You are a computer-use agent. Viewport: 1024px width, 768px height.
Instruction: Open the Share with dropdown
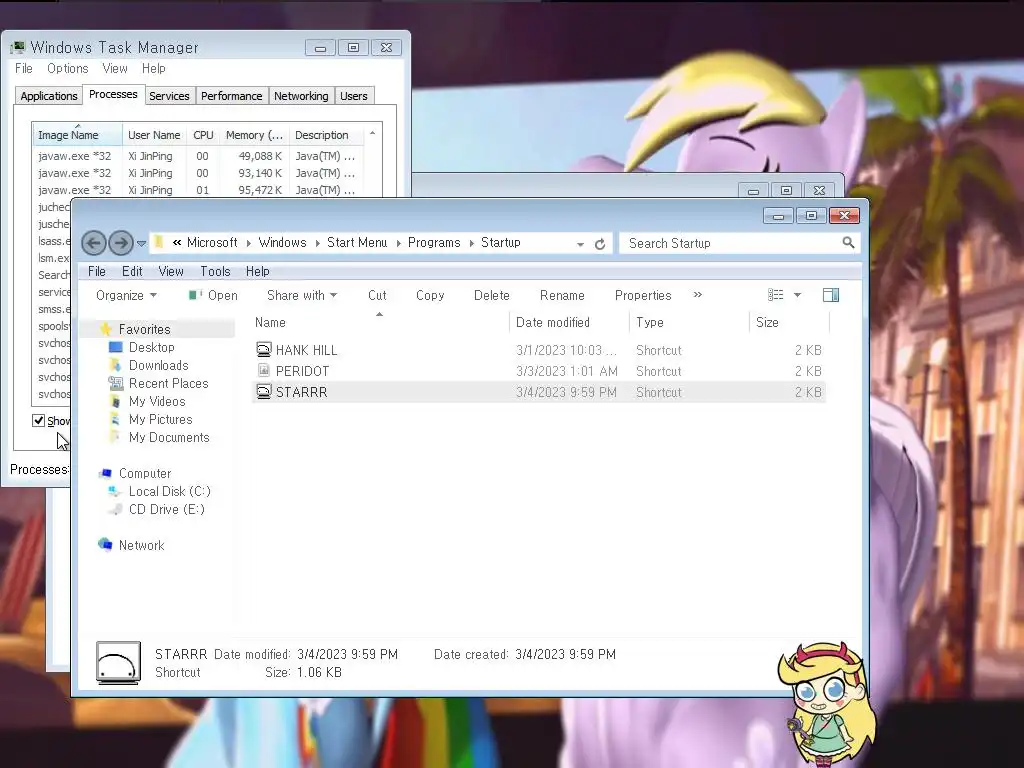click(302, 295)
